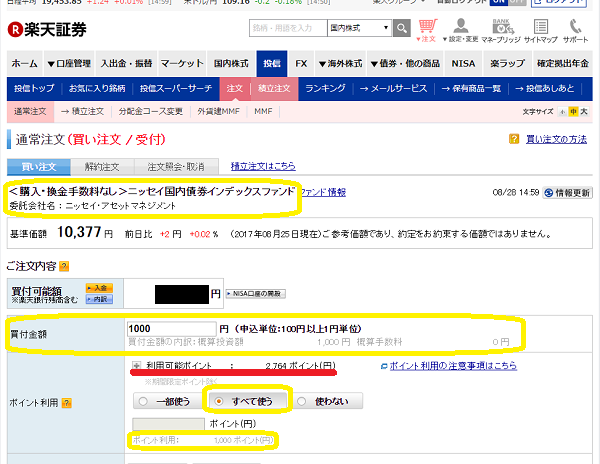This screenshot has width=600, height=464.
Task: Open the マーケット menu
Action: 182,63
